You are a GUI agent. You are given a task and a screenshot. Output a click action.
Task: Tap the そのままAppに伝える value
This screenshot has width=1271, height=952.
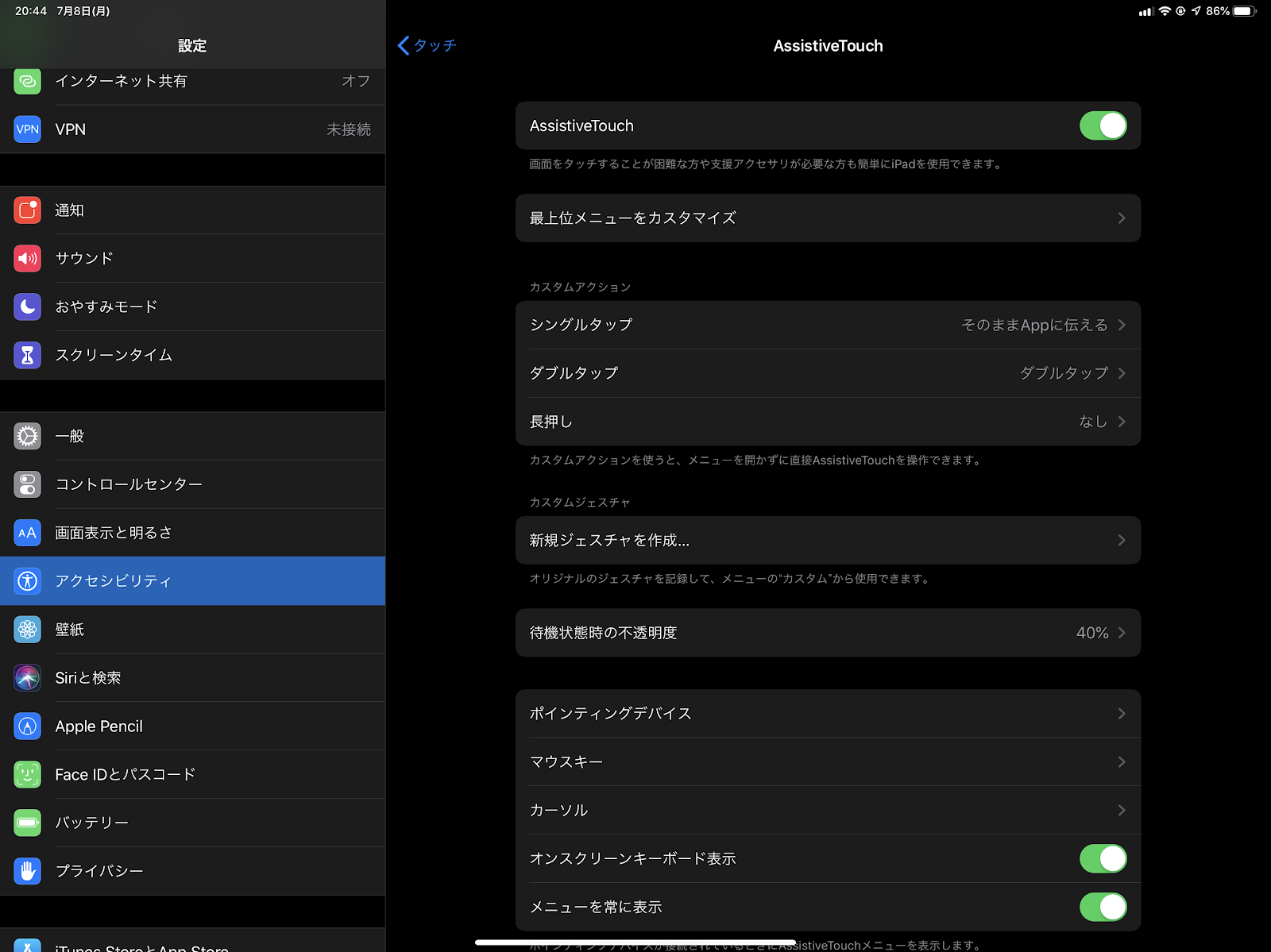1034,325
